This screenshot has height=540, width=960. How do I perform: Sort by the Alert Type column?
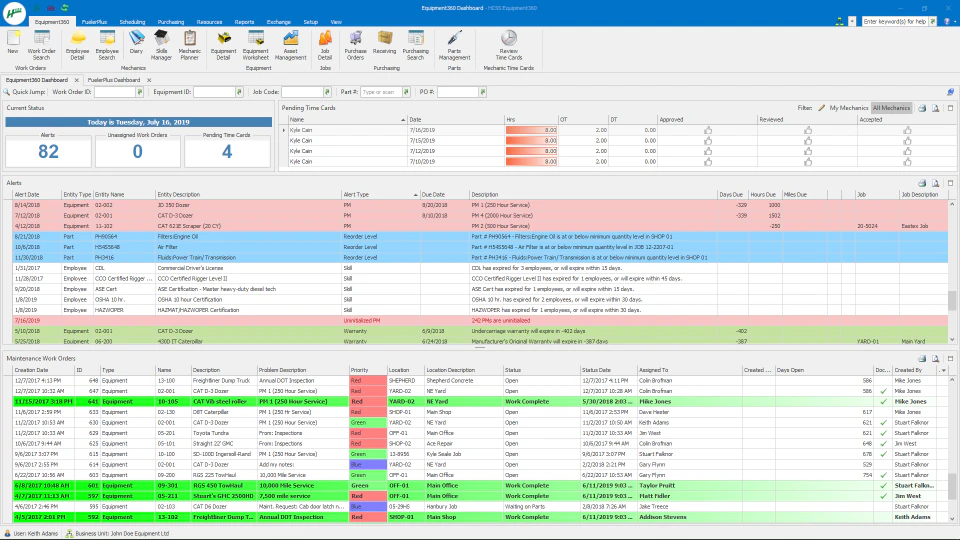point(380,195)
